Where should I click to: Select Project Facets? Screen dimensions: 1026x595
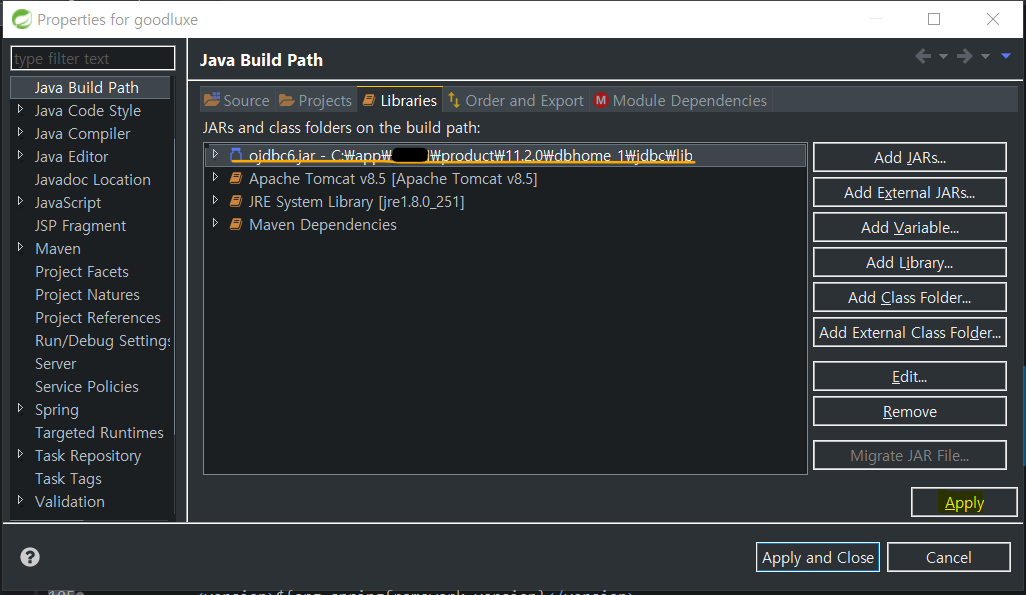coord(81,271)
